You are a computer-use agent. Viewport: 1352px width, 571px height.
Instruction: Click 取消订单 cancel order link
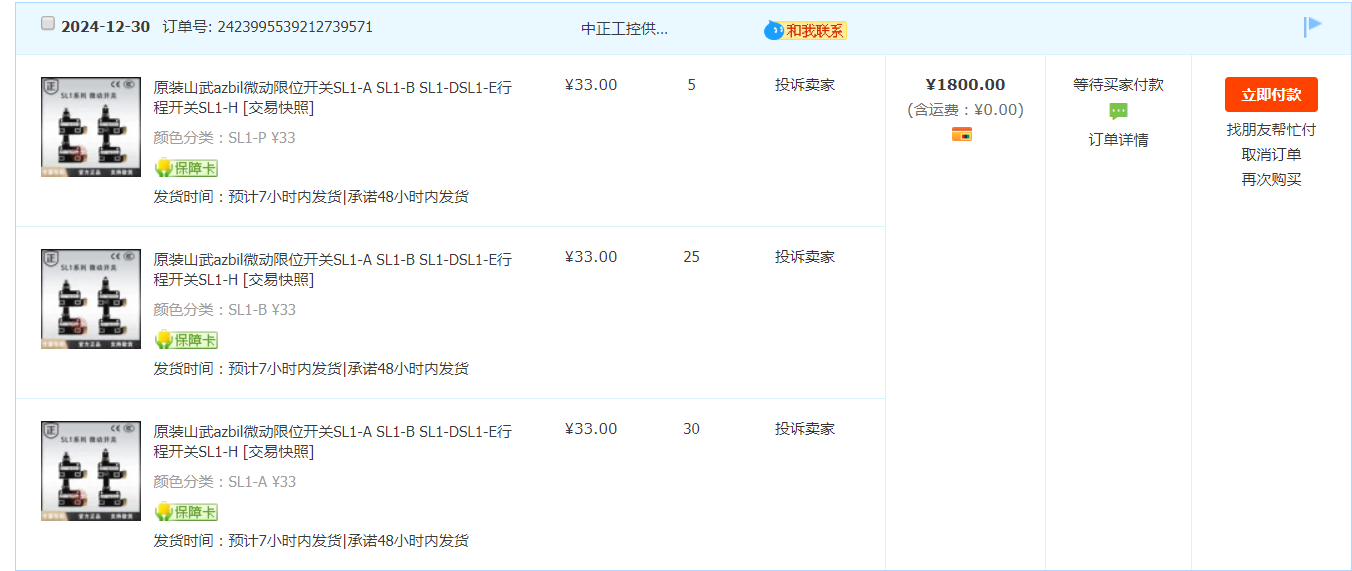(x=1271, y=155)
